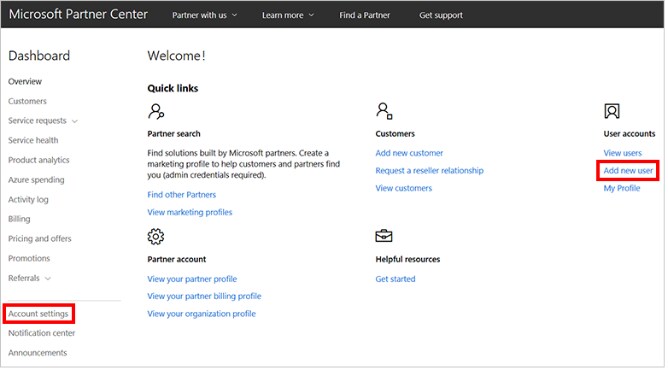Click View your partner profile link
668x370 pixels.
192,279
